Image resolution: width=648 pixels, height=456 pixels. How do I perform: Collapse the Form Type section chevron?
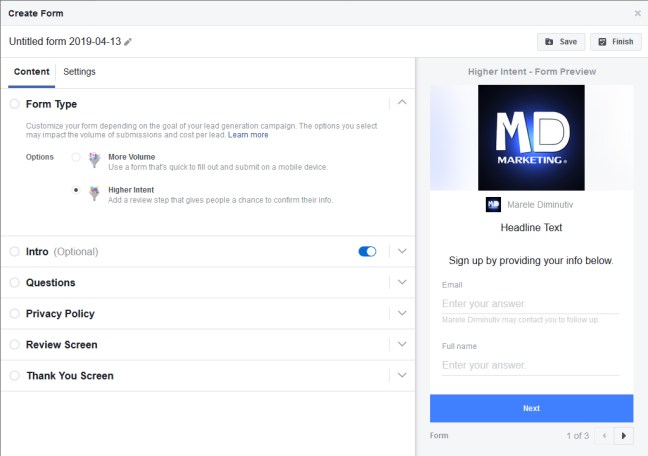(x=402, y=102)
